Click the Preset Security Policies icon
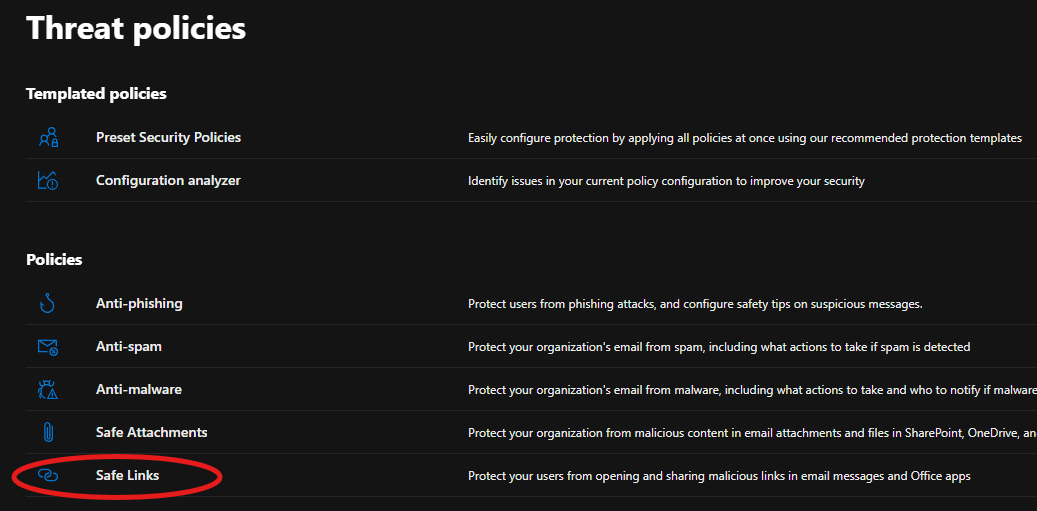1037x511 pixels. pos(48,138)
